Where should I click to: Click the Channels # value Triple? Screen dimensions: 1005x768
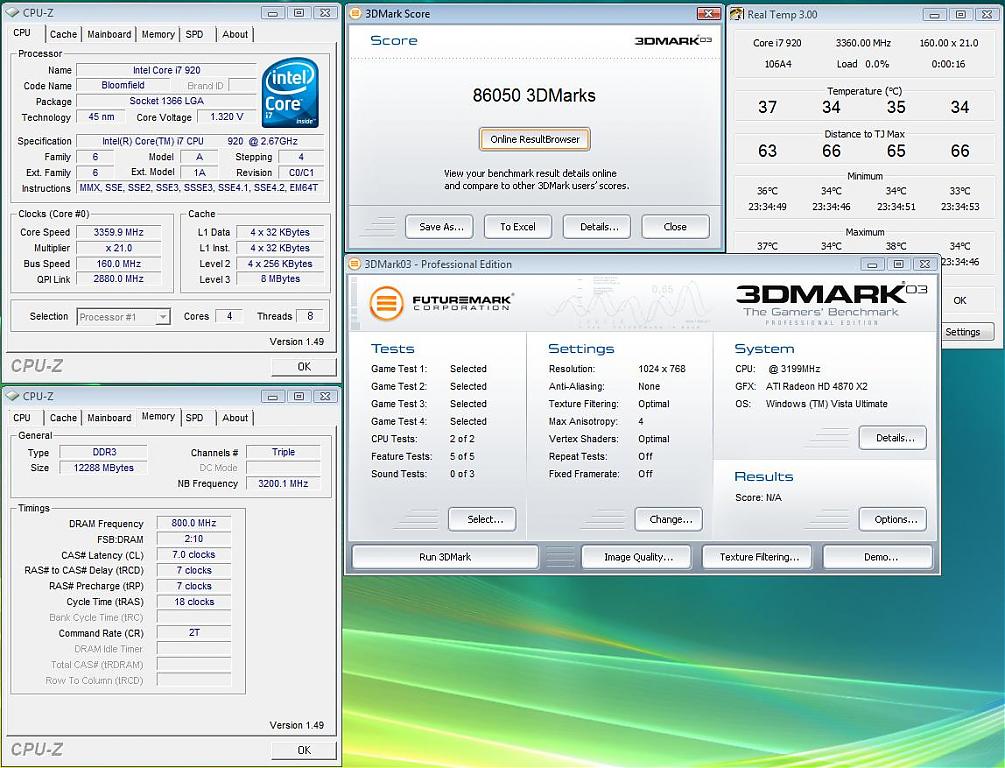(x=283, y=452)
